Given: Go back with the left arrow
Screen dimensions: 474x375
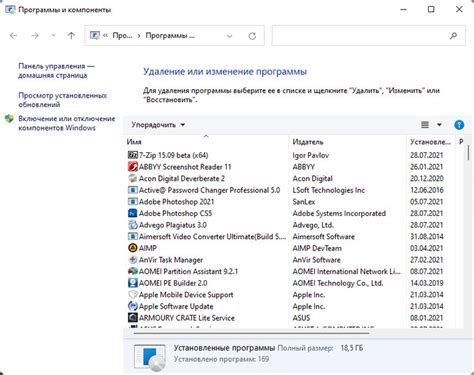Looking at the screenshot, I should [x=14, y=35].
